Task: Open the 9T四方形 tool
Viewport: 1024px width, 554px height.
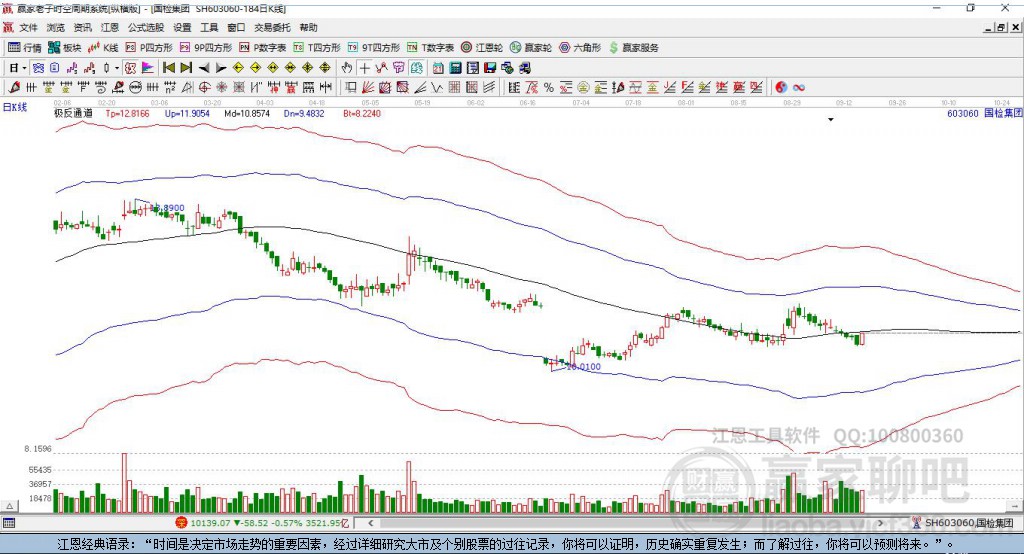Action: coord(374,48)
